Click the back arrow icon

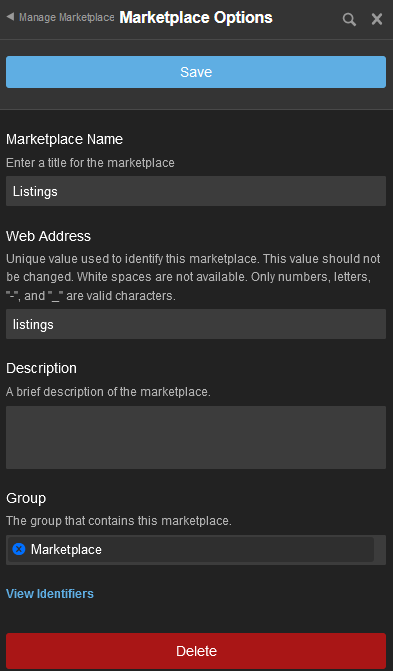[11, 17]
